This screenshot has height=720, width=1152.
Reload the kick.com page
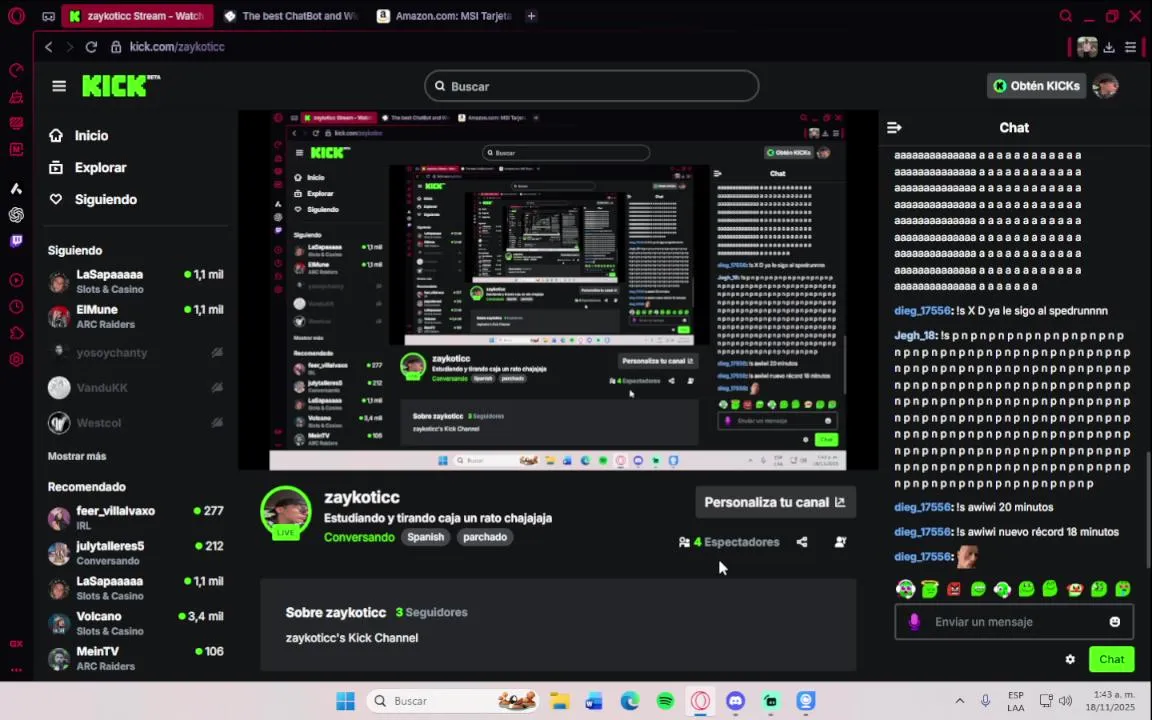tap(91, 47)
